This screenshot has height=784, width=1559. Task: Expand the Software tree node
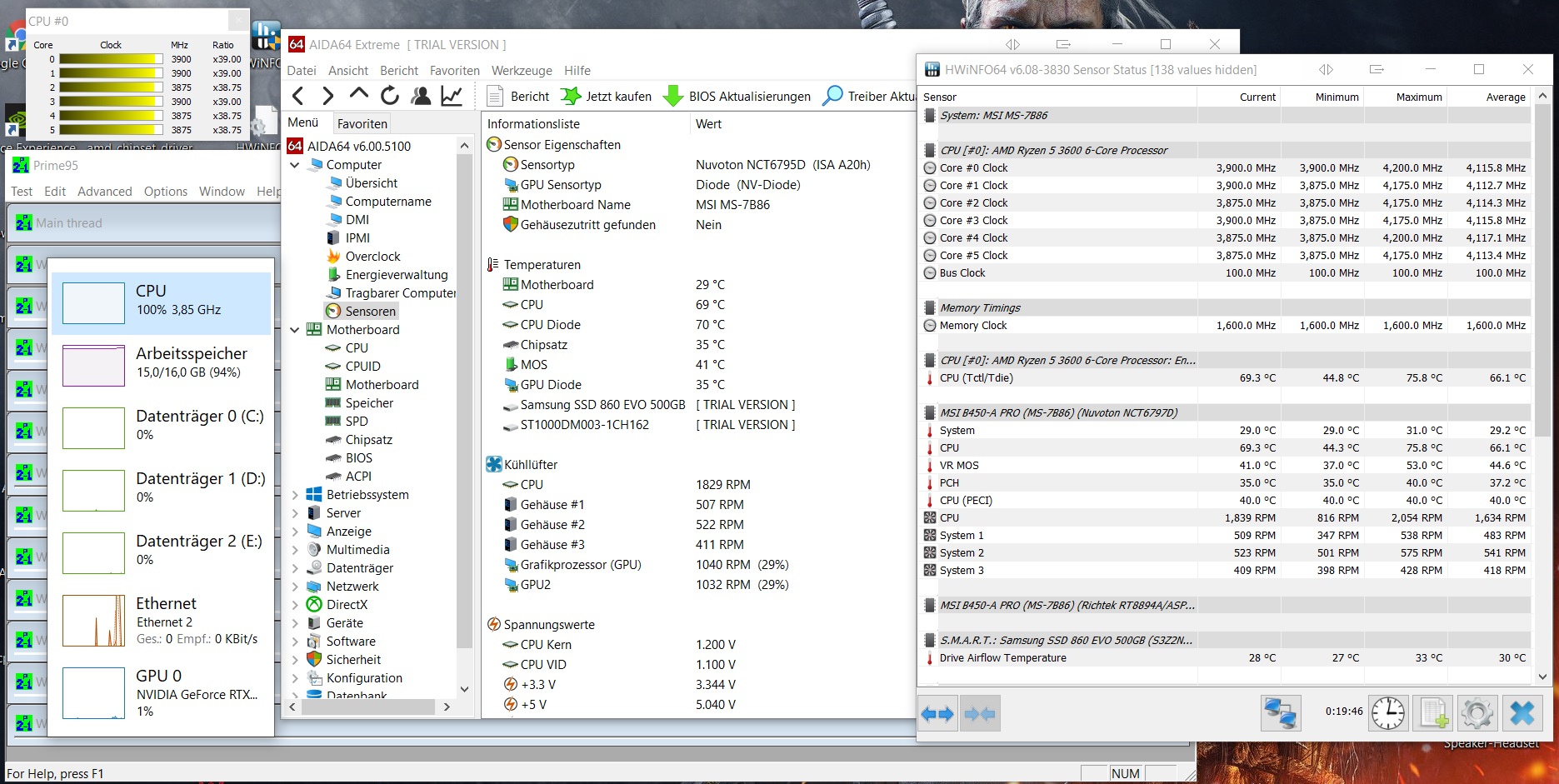coord(295,642)
